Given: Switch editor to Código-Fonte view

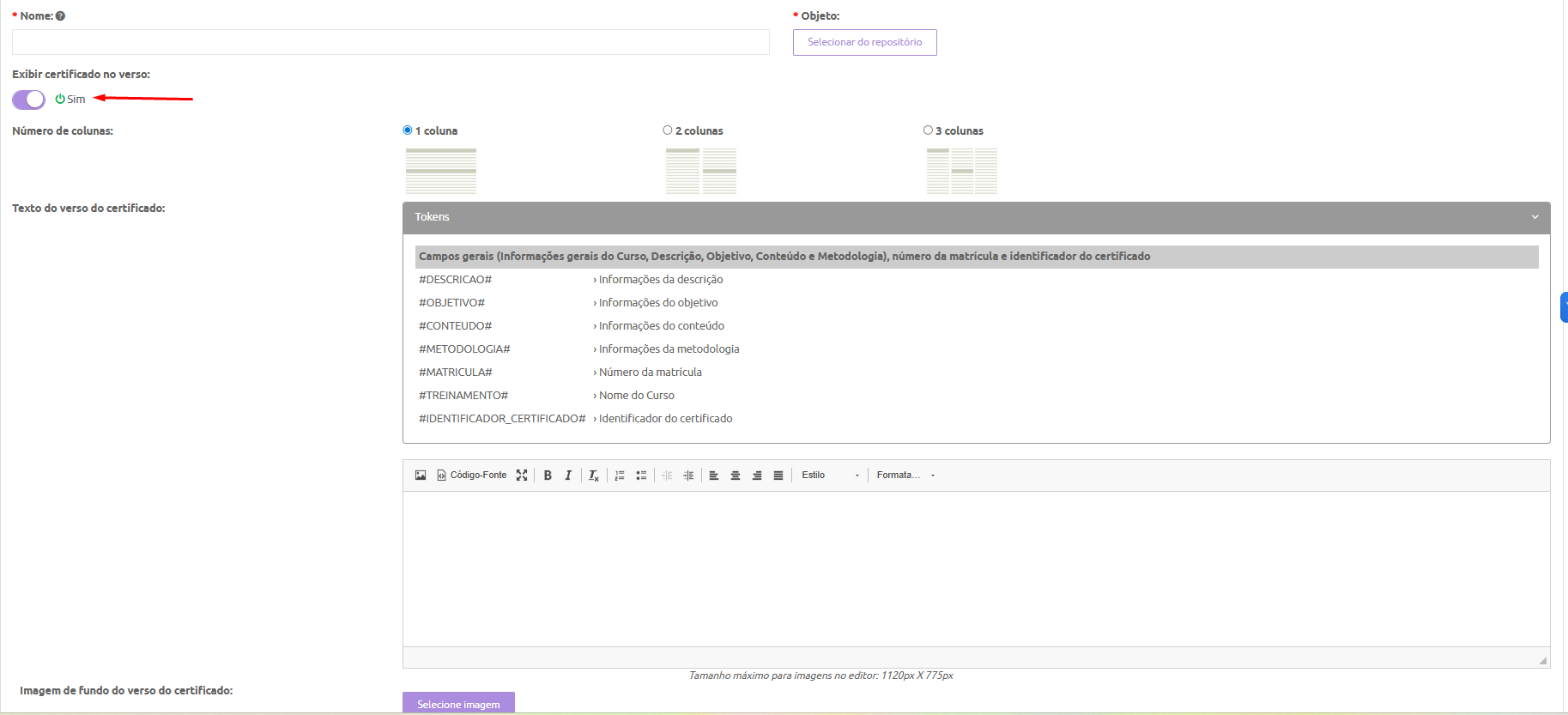Looking at the screenshot, I should pyautogui.click(x=472, y=476).
